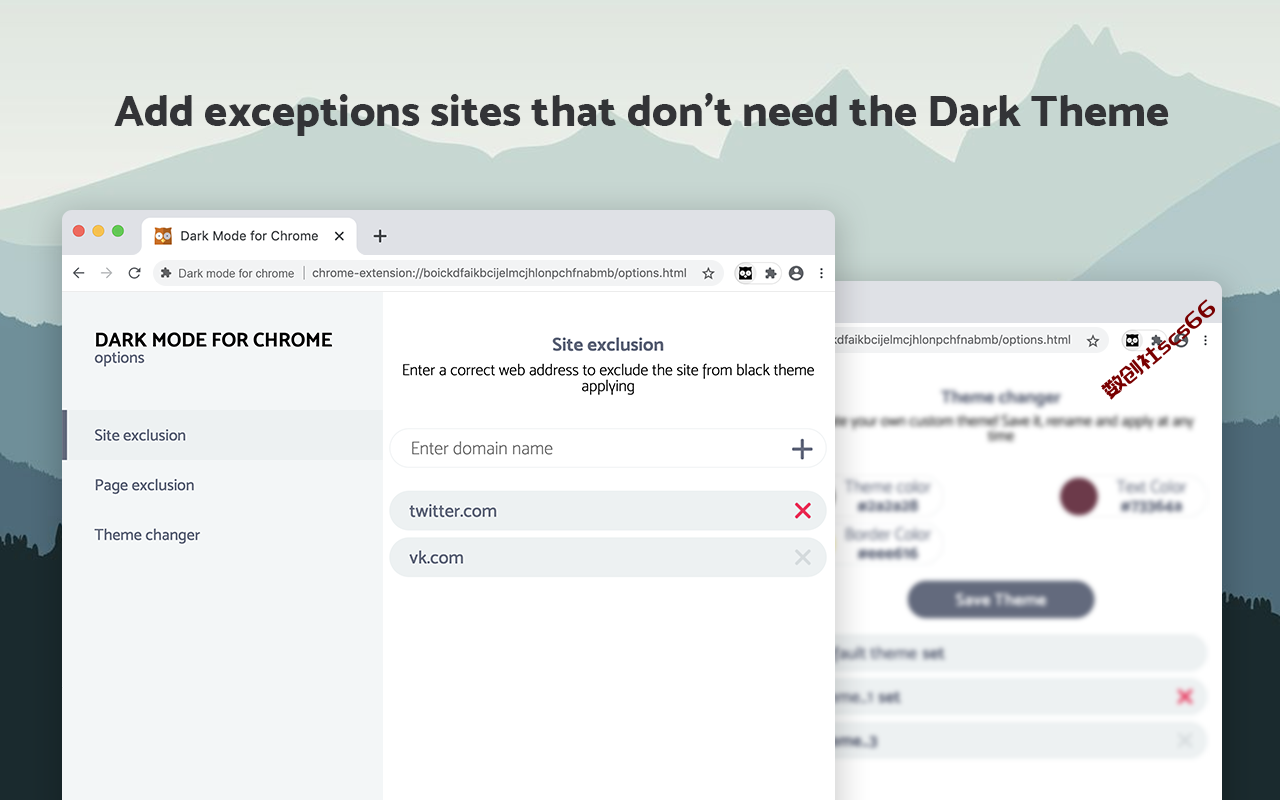Viewport: 1280px width, 800px height.
Task: Click the vk.com entry text
Action: [436, 558]
